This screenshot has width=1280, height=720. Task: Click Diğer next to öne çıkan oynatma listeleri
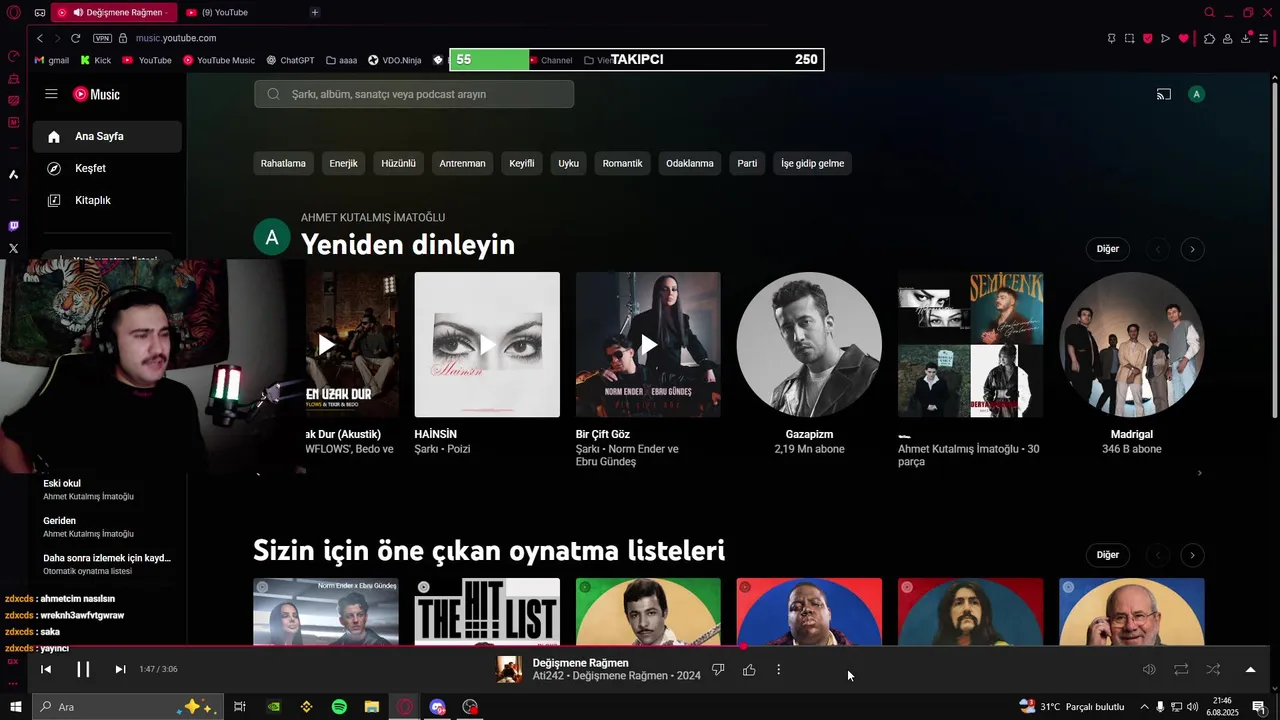(x=1108, y=555)
